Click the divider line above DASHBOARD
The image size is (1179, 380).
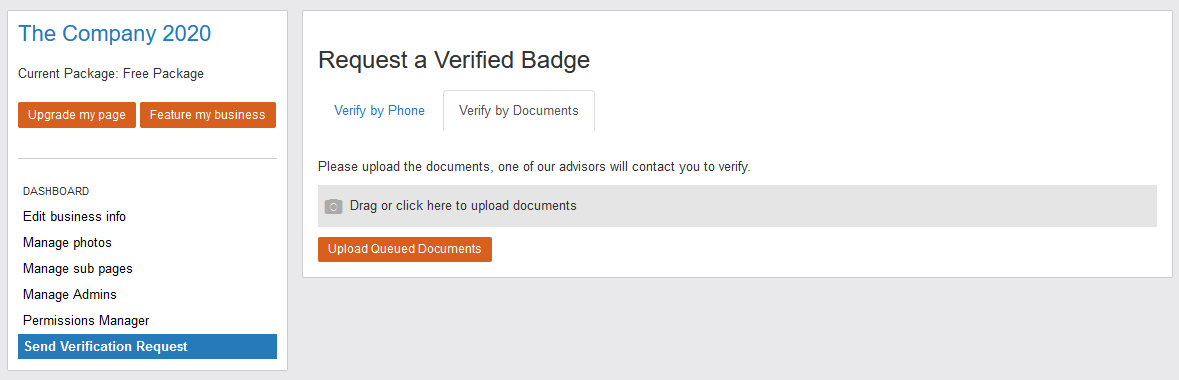click(x=147, y=159)
